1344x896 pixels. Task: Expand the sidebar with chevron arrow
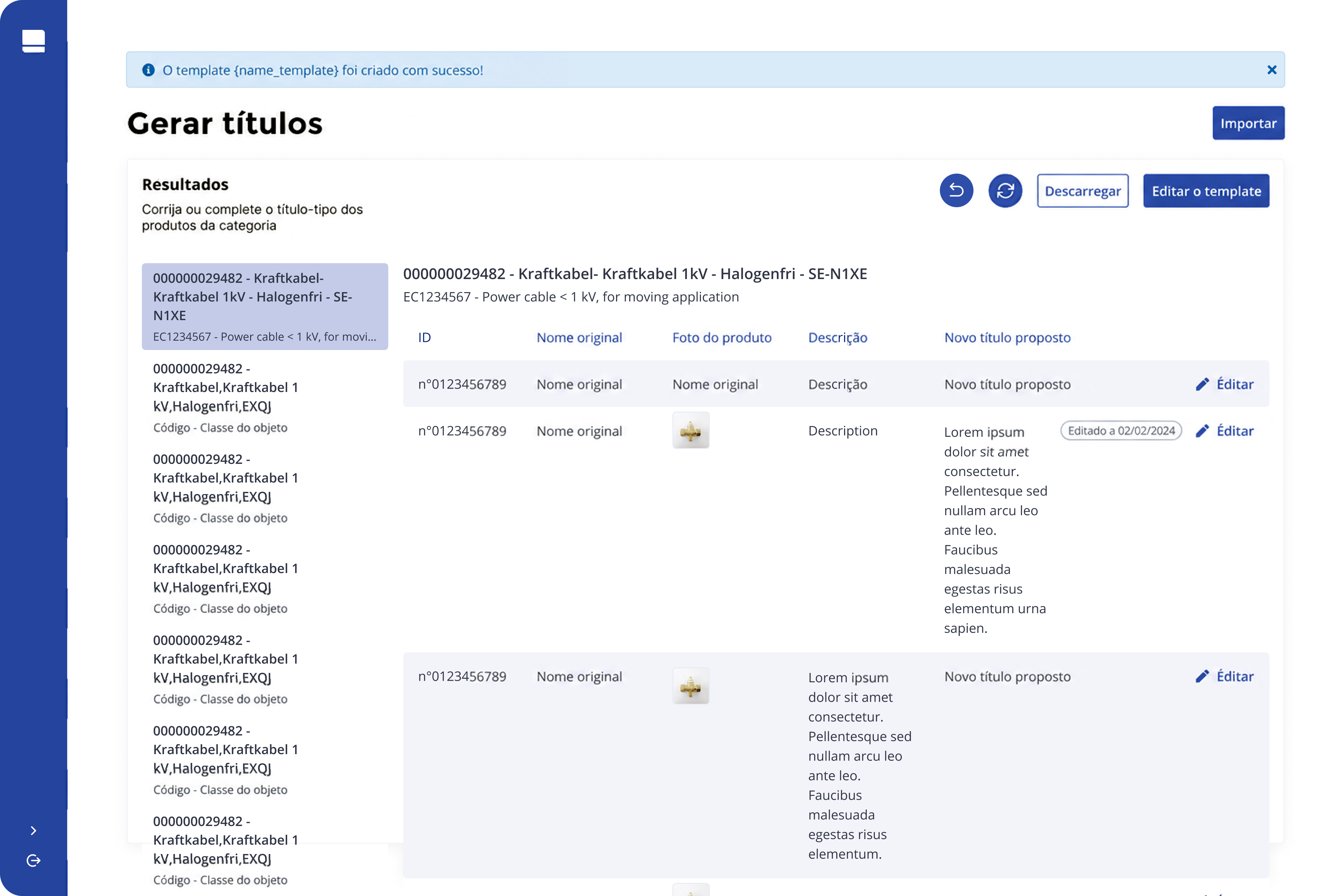[x=33, y=830]
